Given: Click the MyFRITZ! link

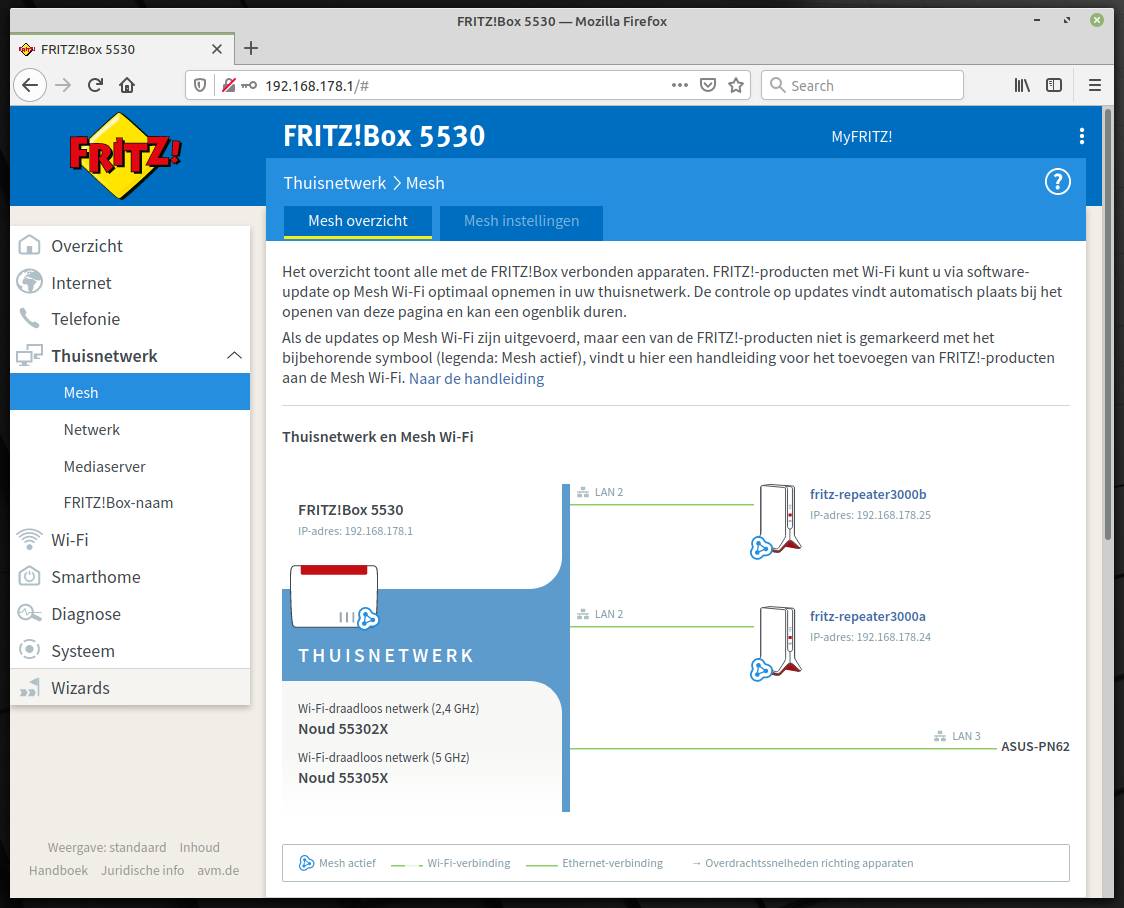Looking at the screenshot, I should [x=861, y=137].
